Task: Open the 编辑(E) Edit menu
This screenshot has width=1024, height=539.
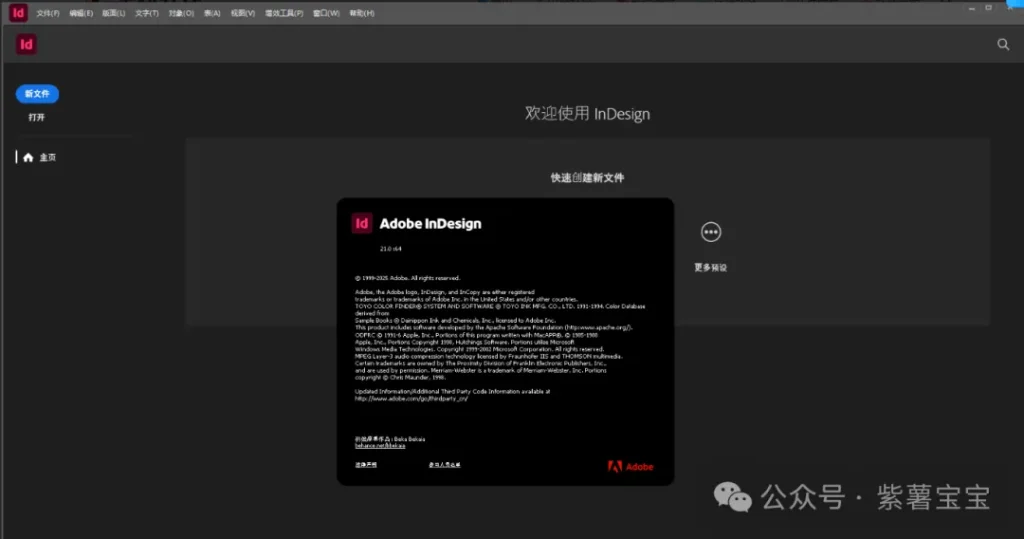Action: 81,13
